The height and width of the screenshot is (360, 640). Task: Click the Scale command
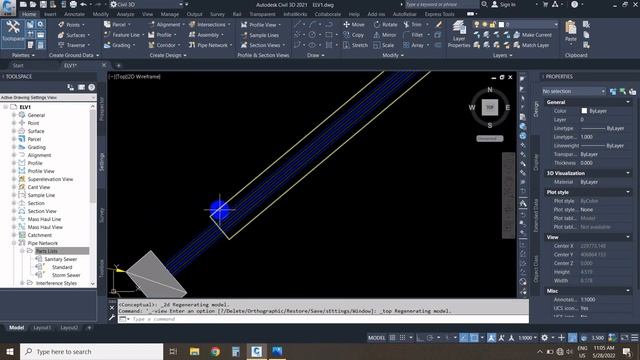click(x=384, y=45)
